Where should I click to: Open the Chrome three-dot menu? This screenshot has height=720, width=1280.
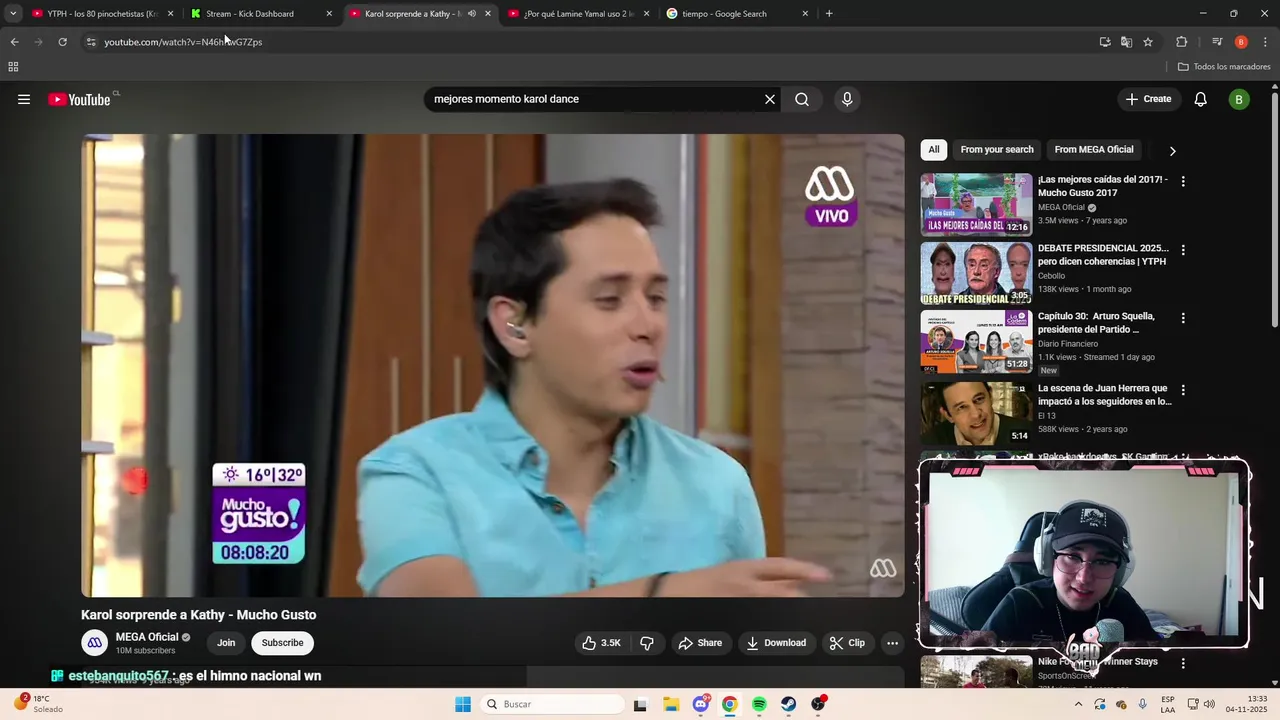(x=1265, y=42)
